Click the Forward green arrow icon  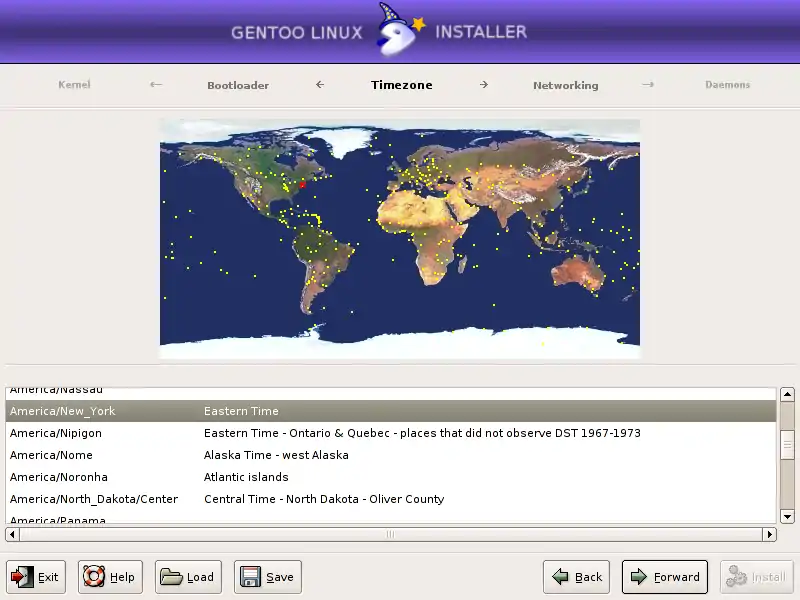click(638, 577)
